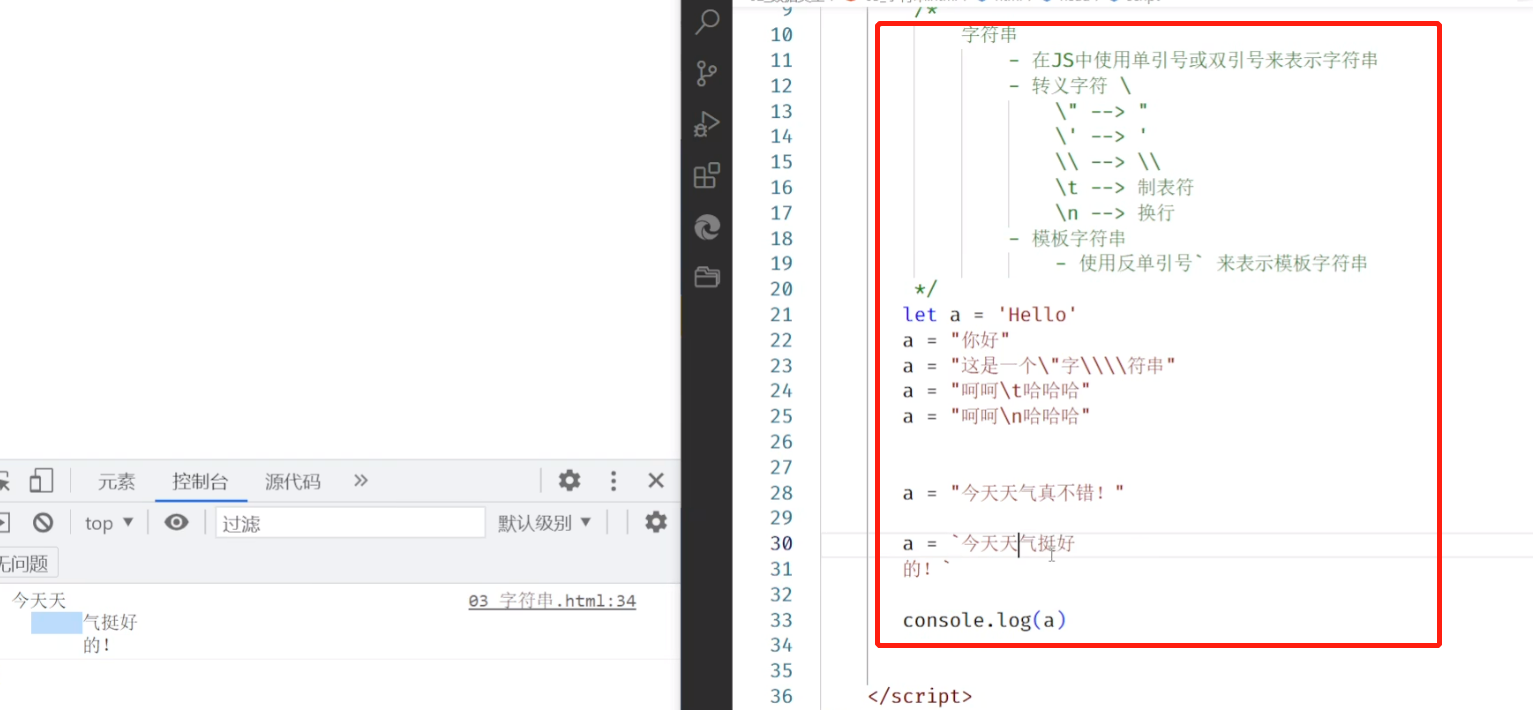The width and height of the screenshot is (1533, 710).
Task: Click the console output 今天天
Action: [x=39, y=601]
